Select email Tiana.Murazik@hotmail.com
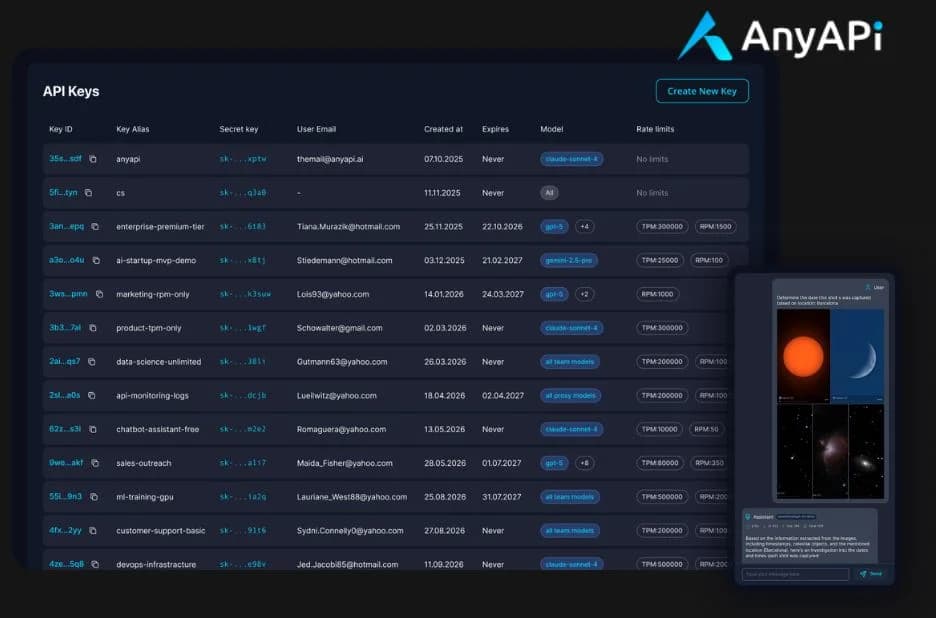The height and width of the screenshot is (618, 936). 349,226
